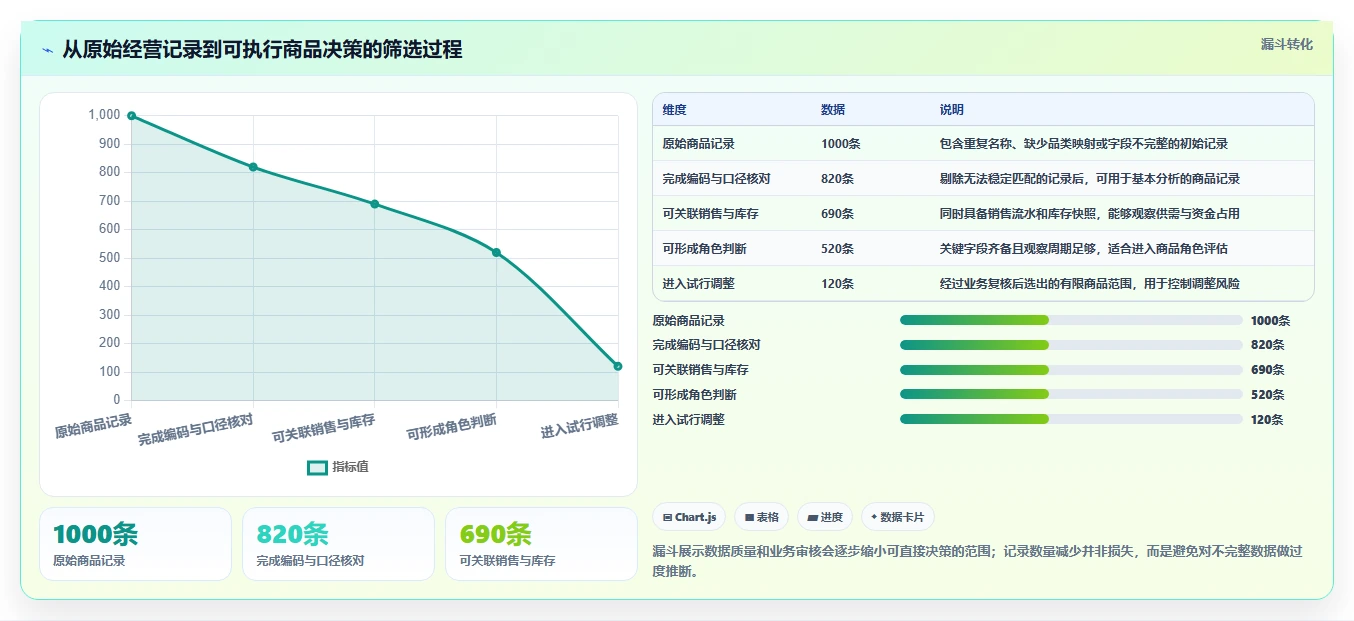The width and height of the screenshot is (1354, 621).
Task: Click the 1000条 cell in the table
Action: click(840, 144)
